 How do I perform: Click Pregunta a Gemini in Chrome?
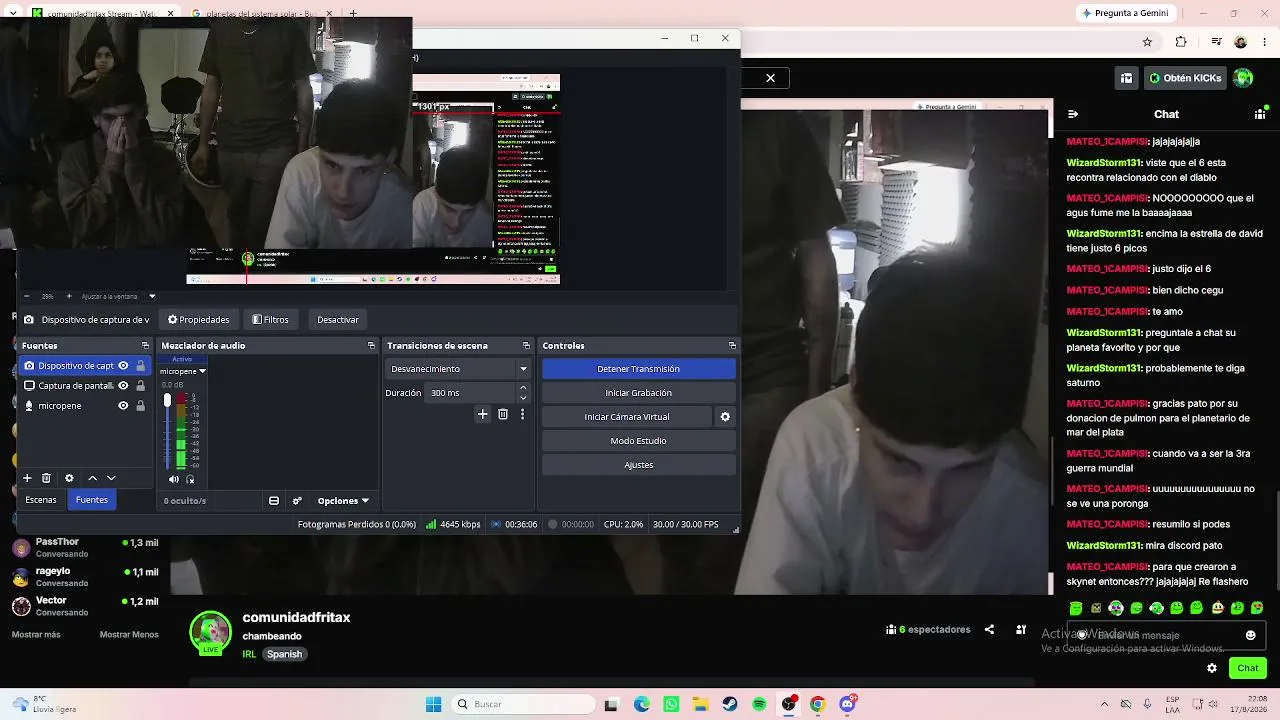1125,13
